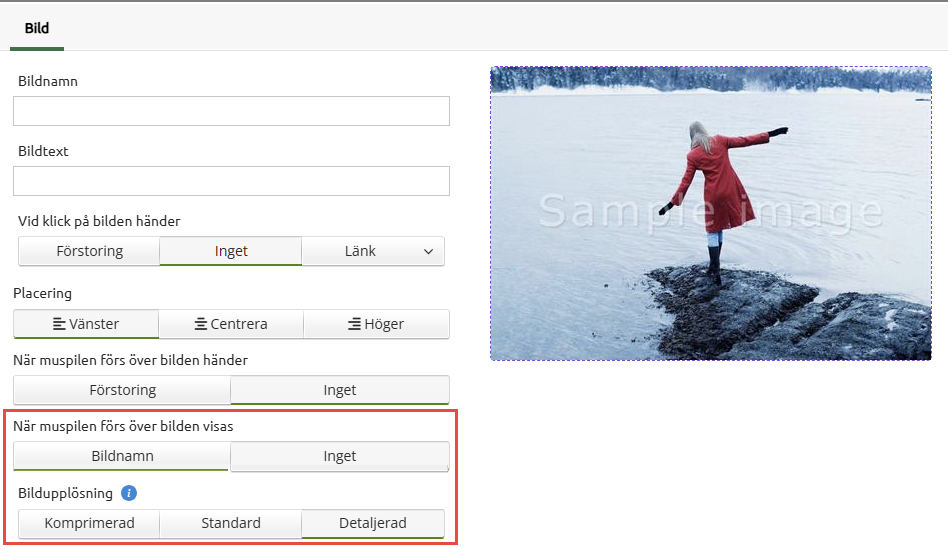The image size is (948, 549).
Task: Set image resolution to Komprimerad
Action: (89, 523)
